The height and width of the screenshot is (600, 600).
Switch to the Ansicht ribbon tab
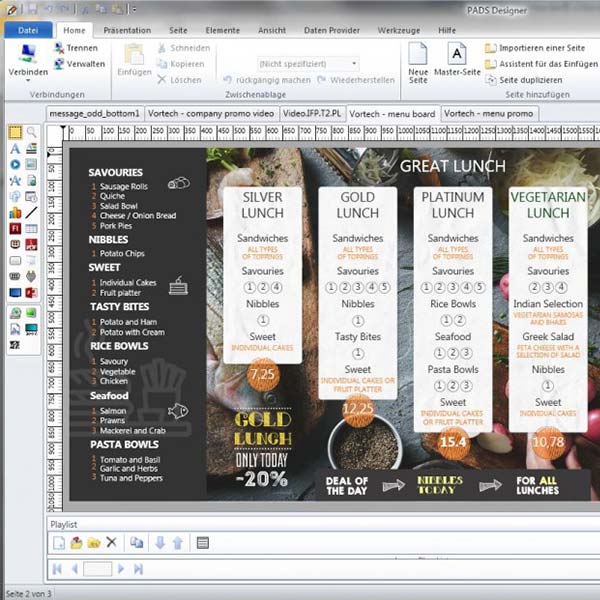272,30
